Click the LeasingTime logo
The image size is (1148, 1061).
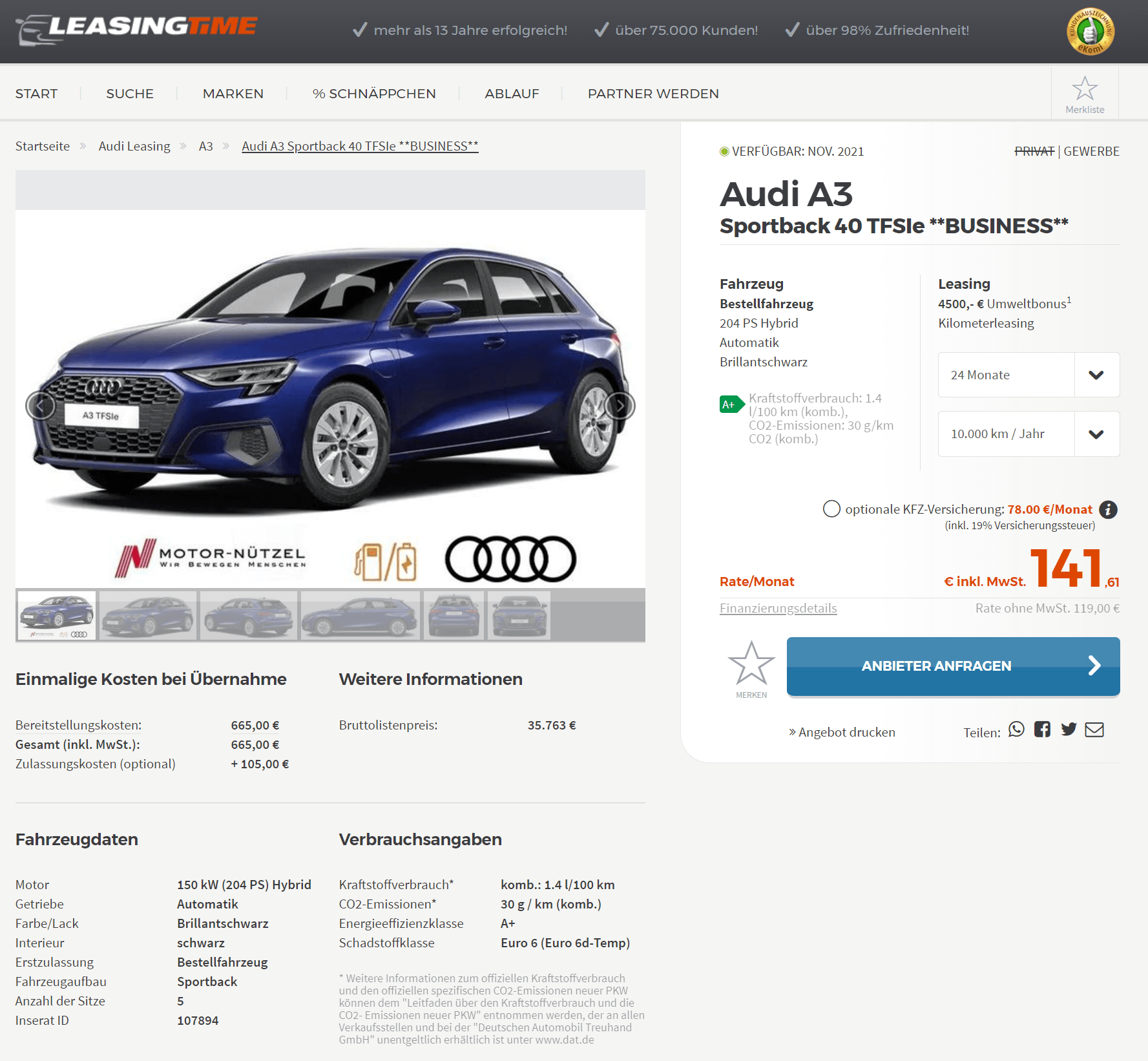(136, 29)
